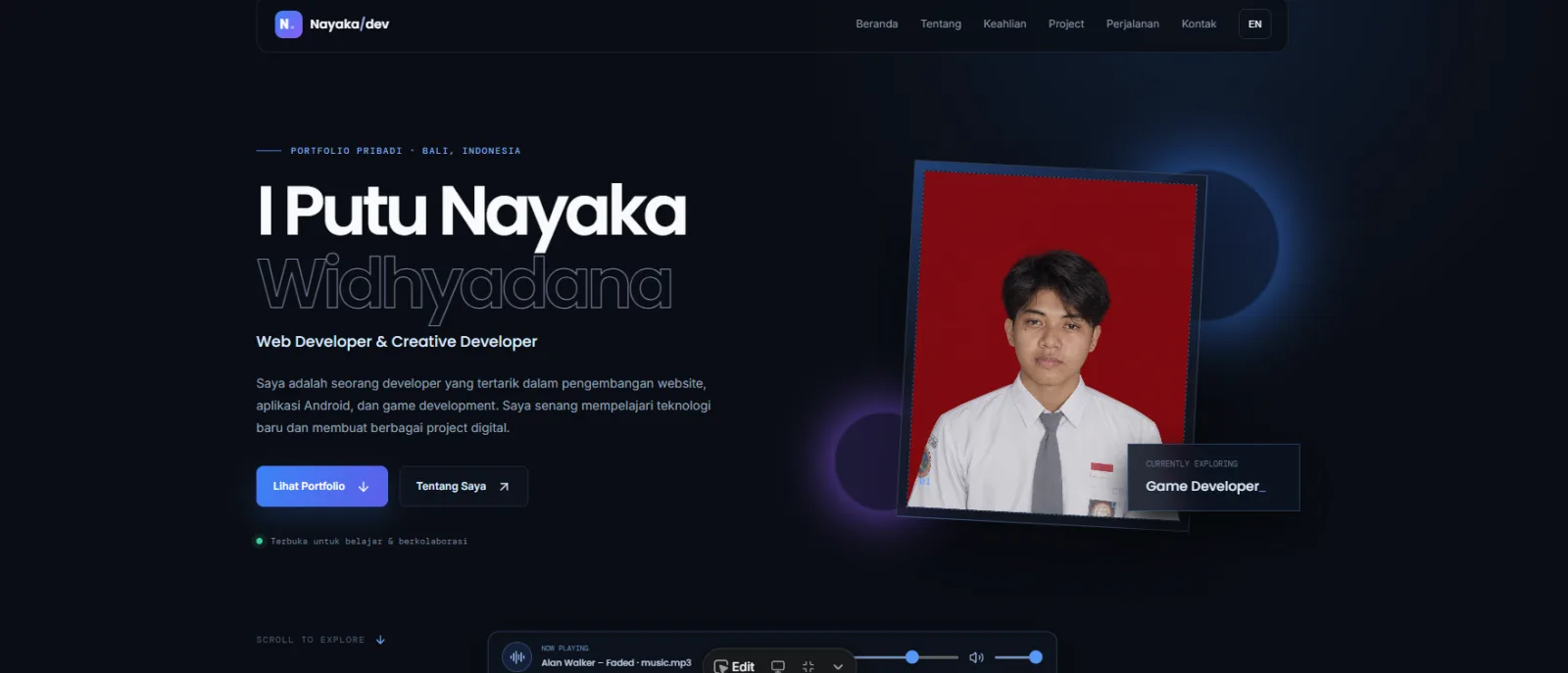Adjust the volume slider knob
Screen dimensions: 1568x673
click(x=1036, y=657)
